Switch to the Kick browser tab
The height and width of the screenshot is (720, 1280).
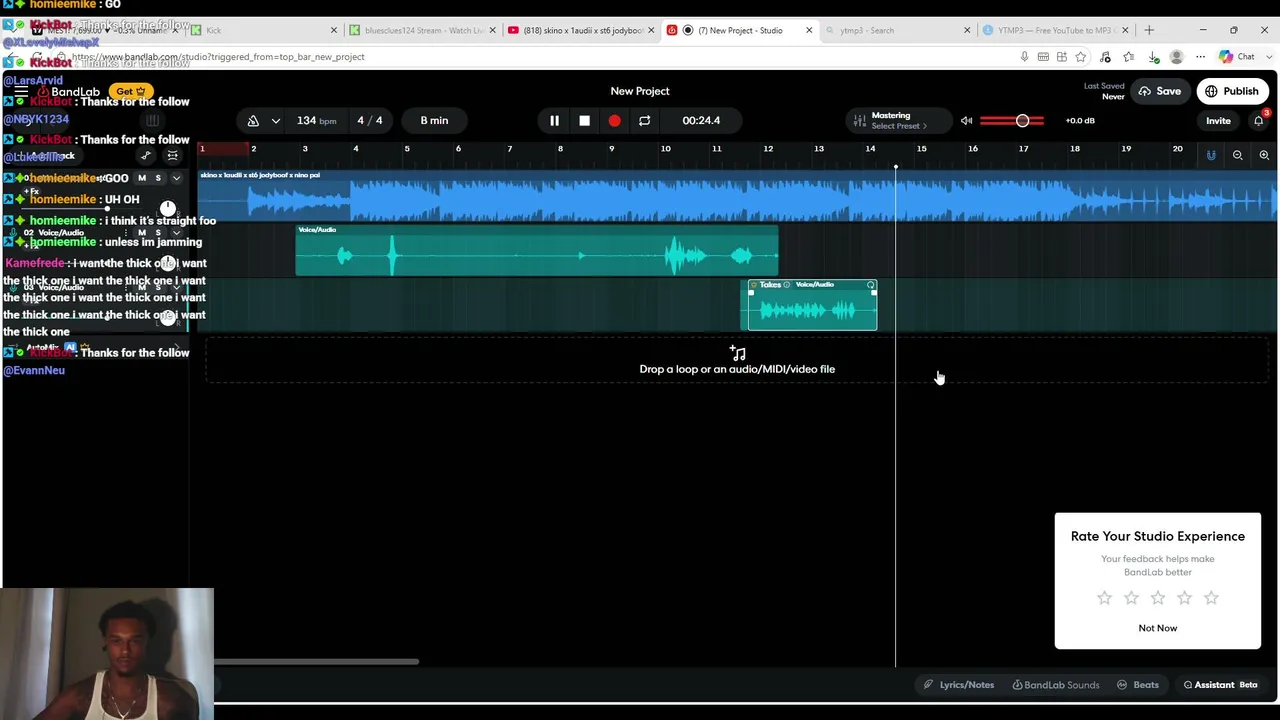pyautogui.click(x=265, y=30)
